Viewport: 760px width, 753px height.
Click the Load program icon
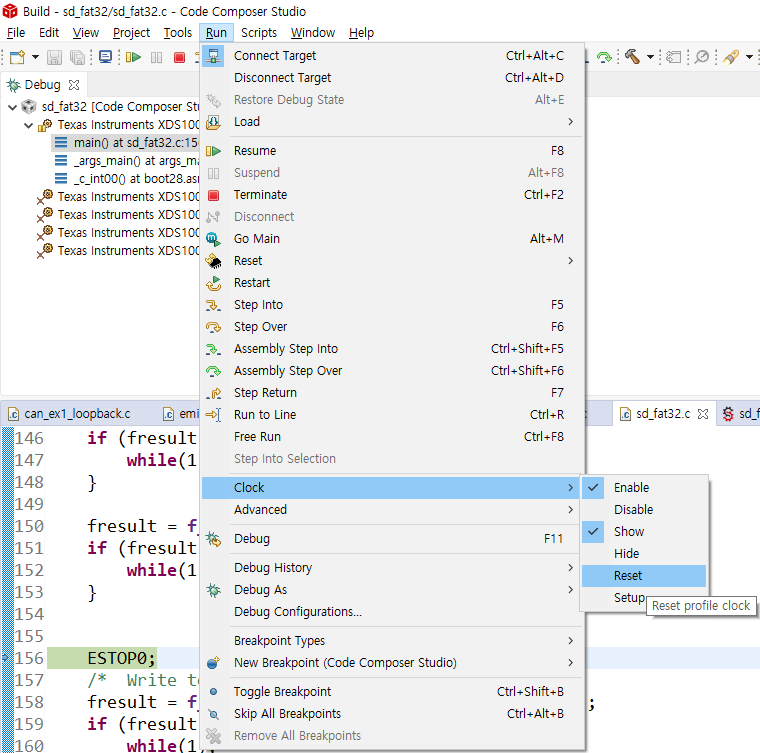click(213, 122)
